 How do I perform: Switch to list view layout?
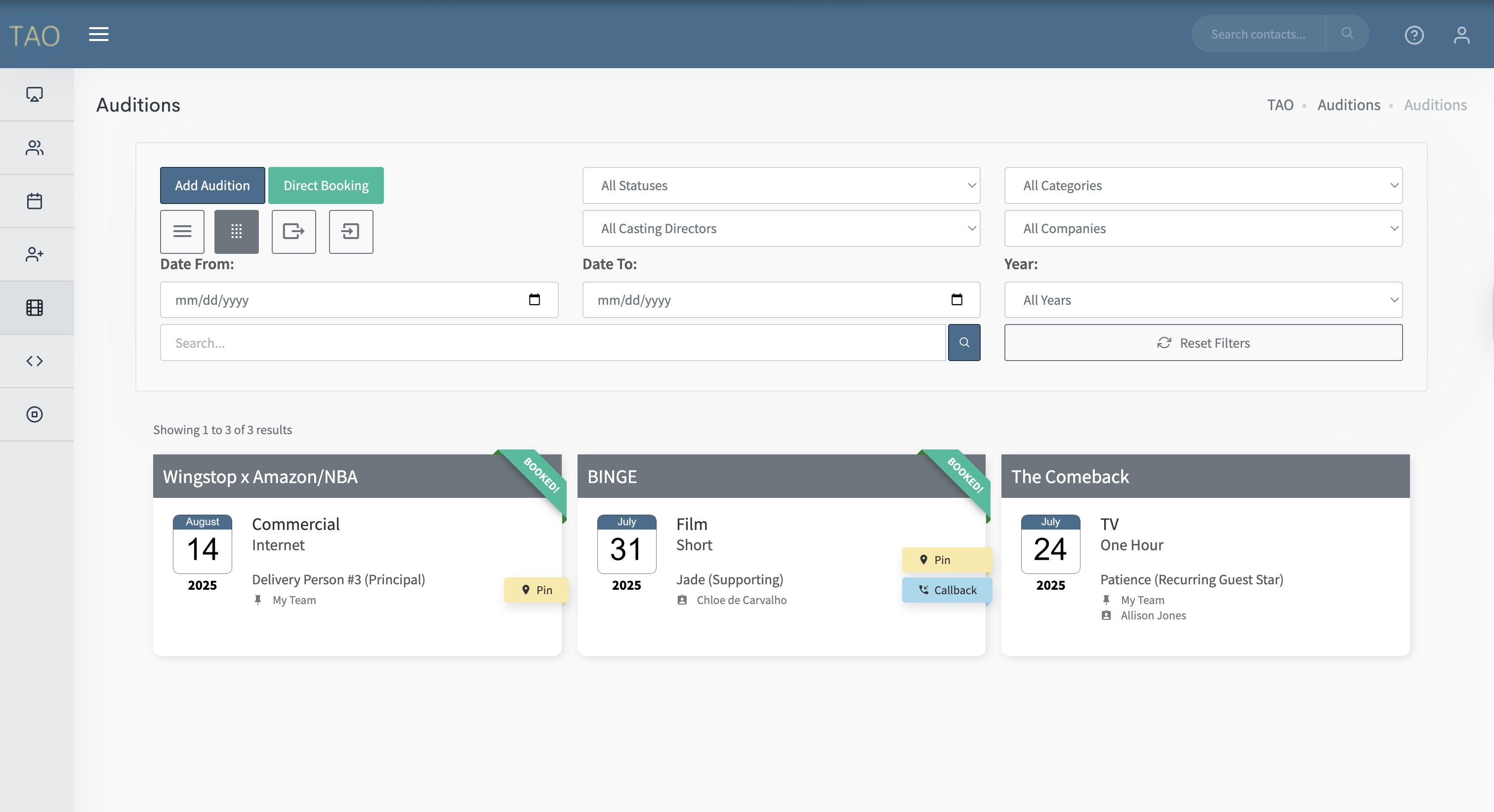[182, 232]
